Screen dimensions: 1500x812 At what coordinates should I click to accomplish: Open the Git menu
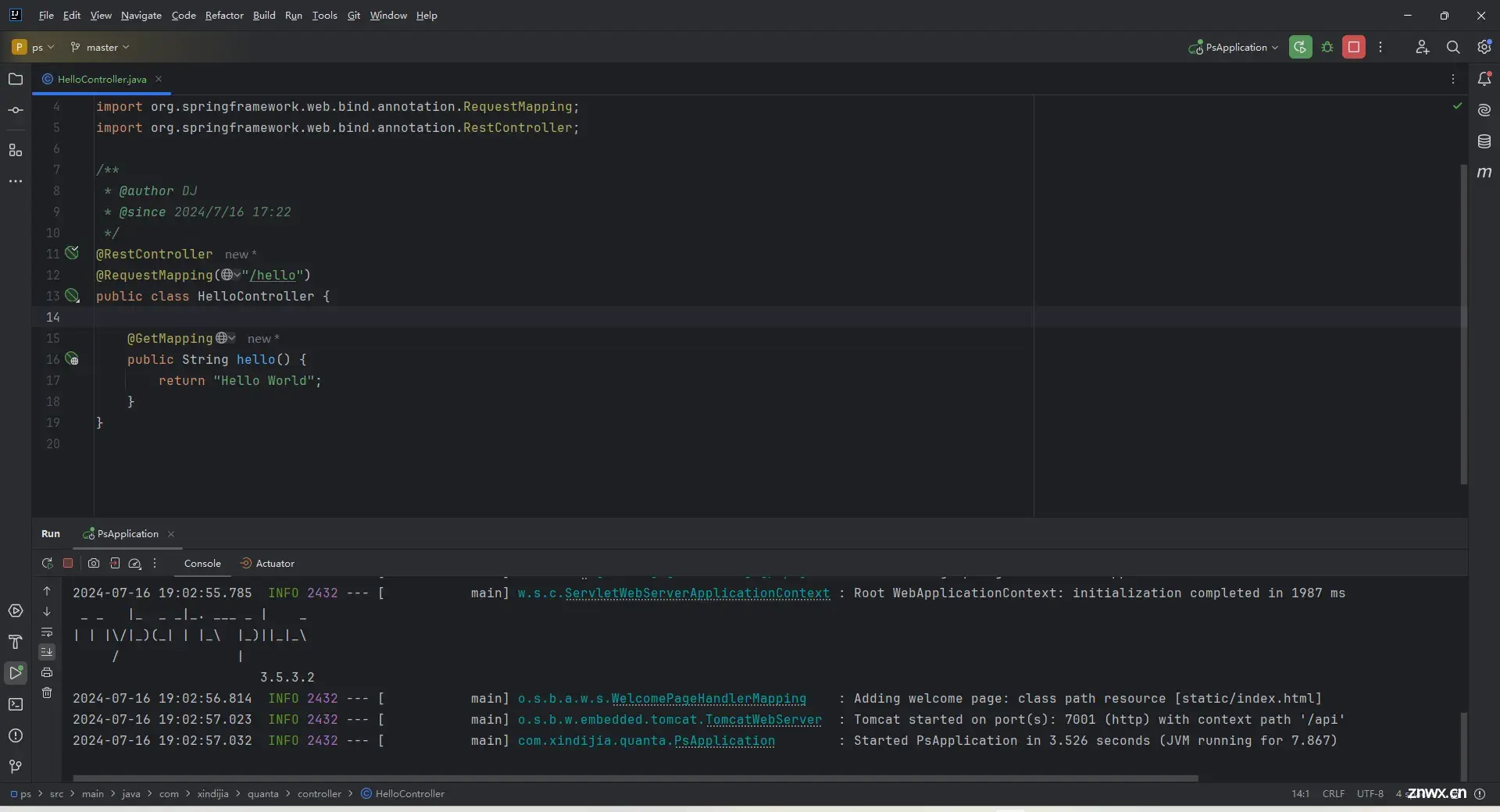tap(354, 15)
